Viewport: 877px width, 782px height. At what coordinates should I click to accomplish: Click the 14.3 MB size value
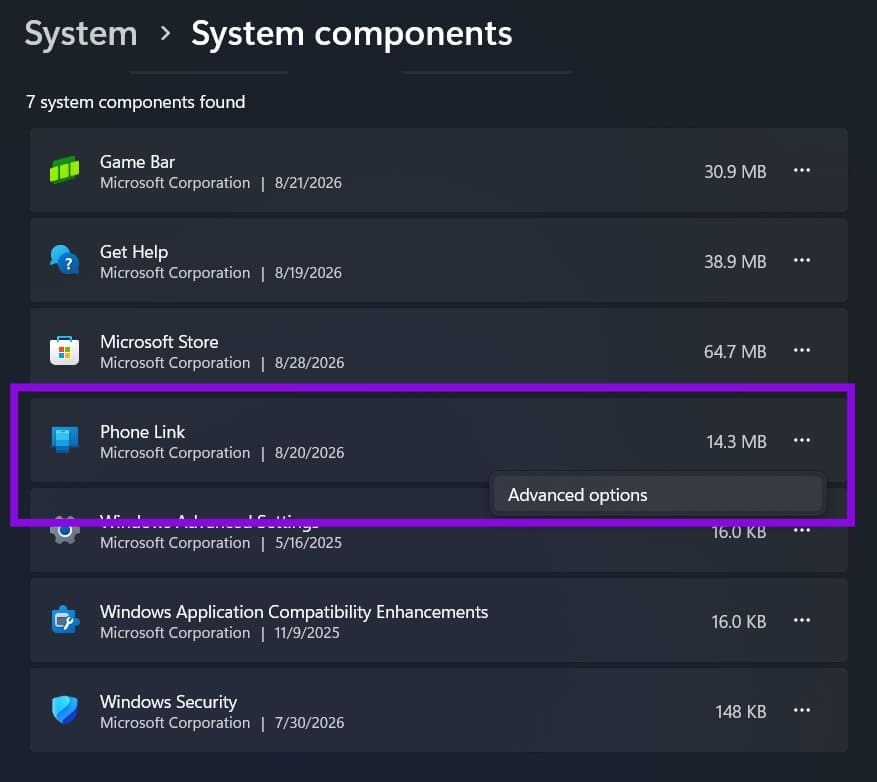click(736, 442)
